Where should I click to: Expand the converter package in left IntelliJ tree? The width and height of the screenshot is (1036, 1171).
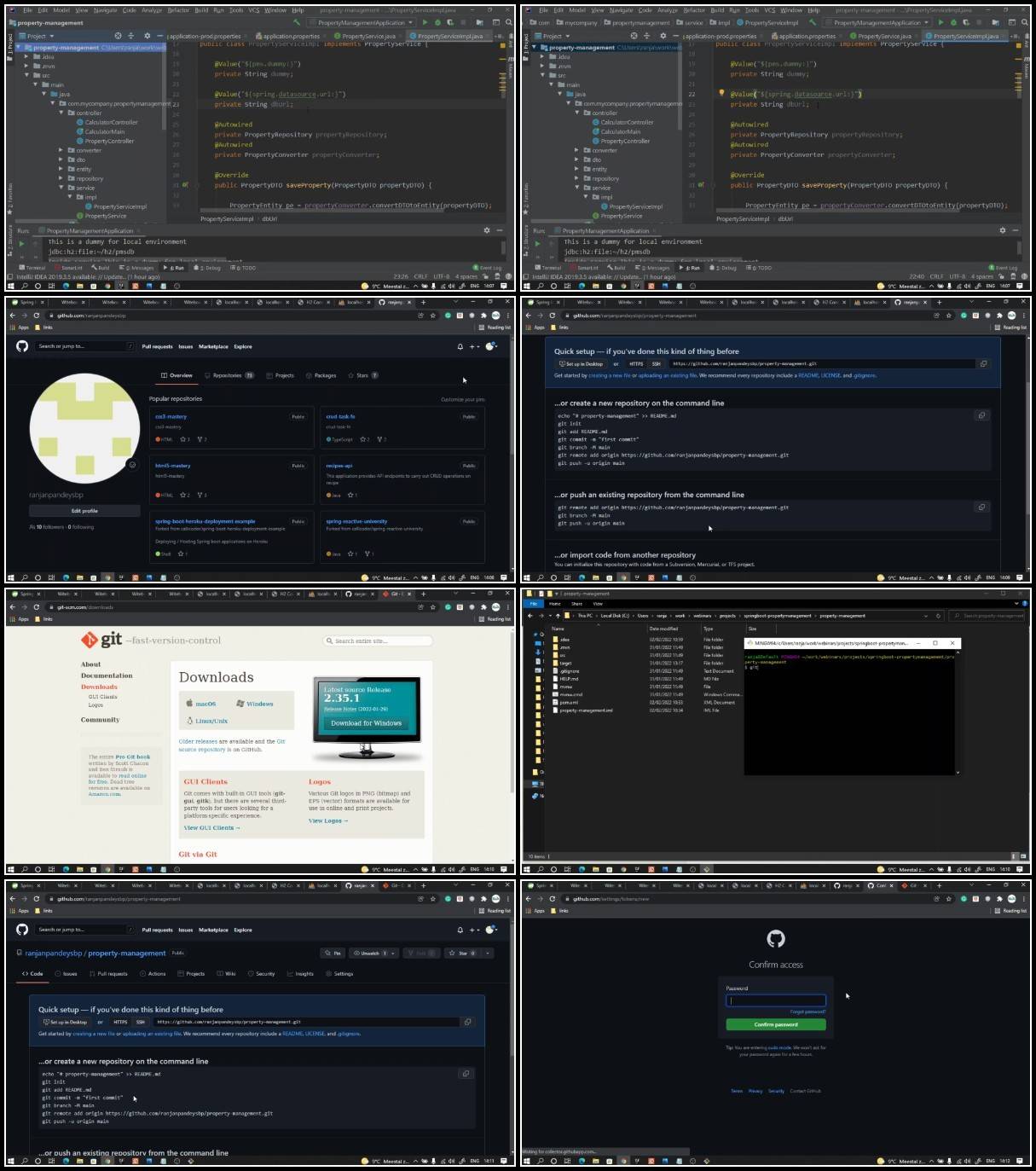coord(61,150)
